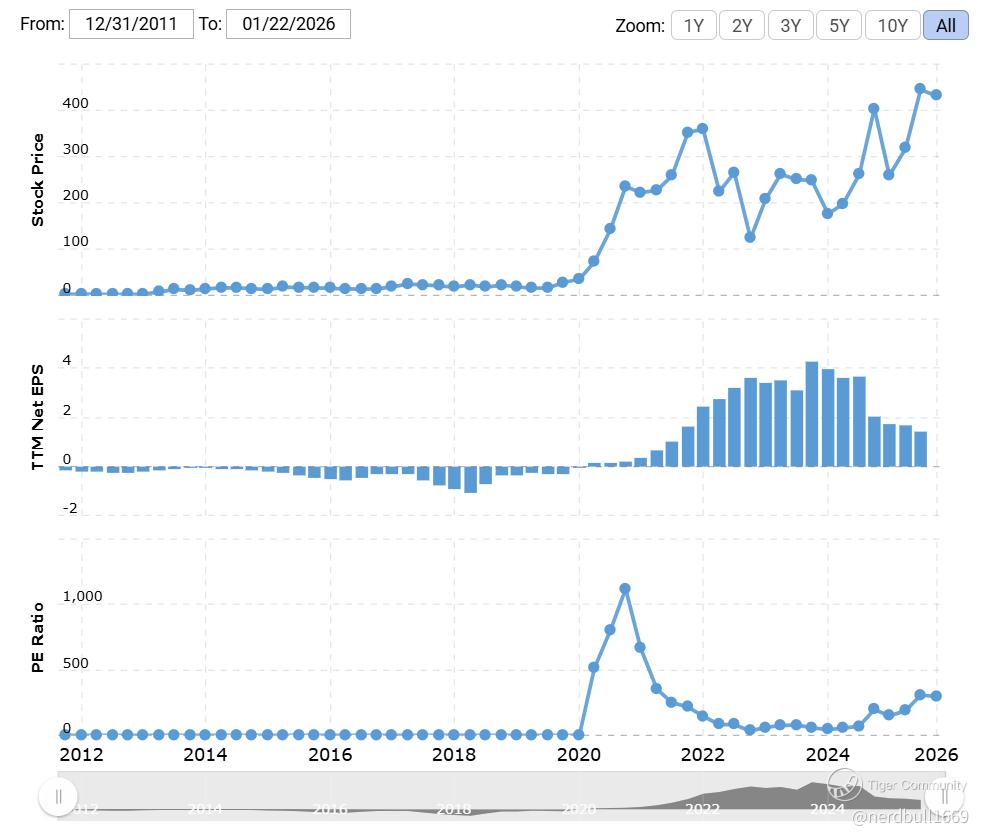This screenshot has height=839, width=987.
Task: Click the last PE Ratio data point
Action: 936,695
